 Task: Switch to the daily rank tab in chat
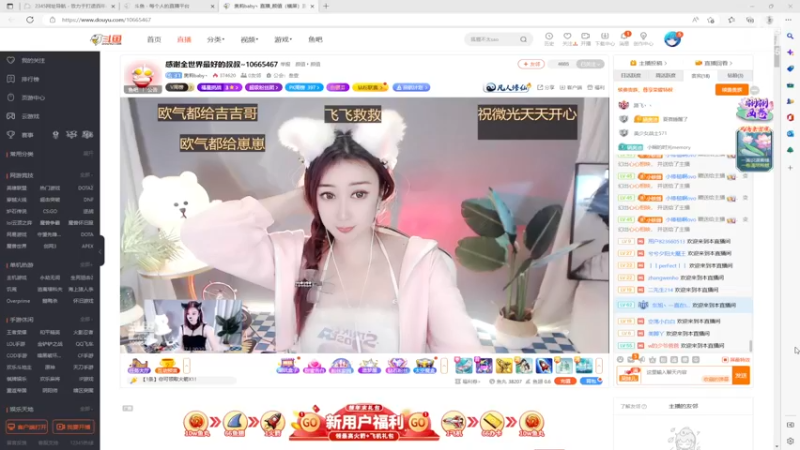click(x=631, y=76)
